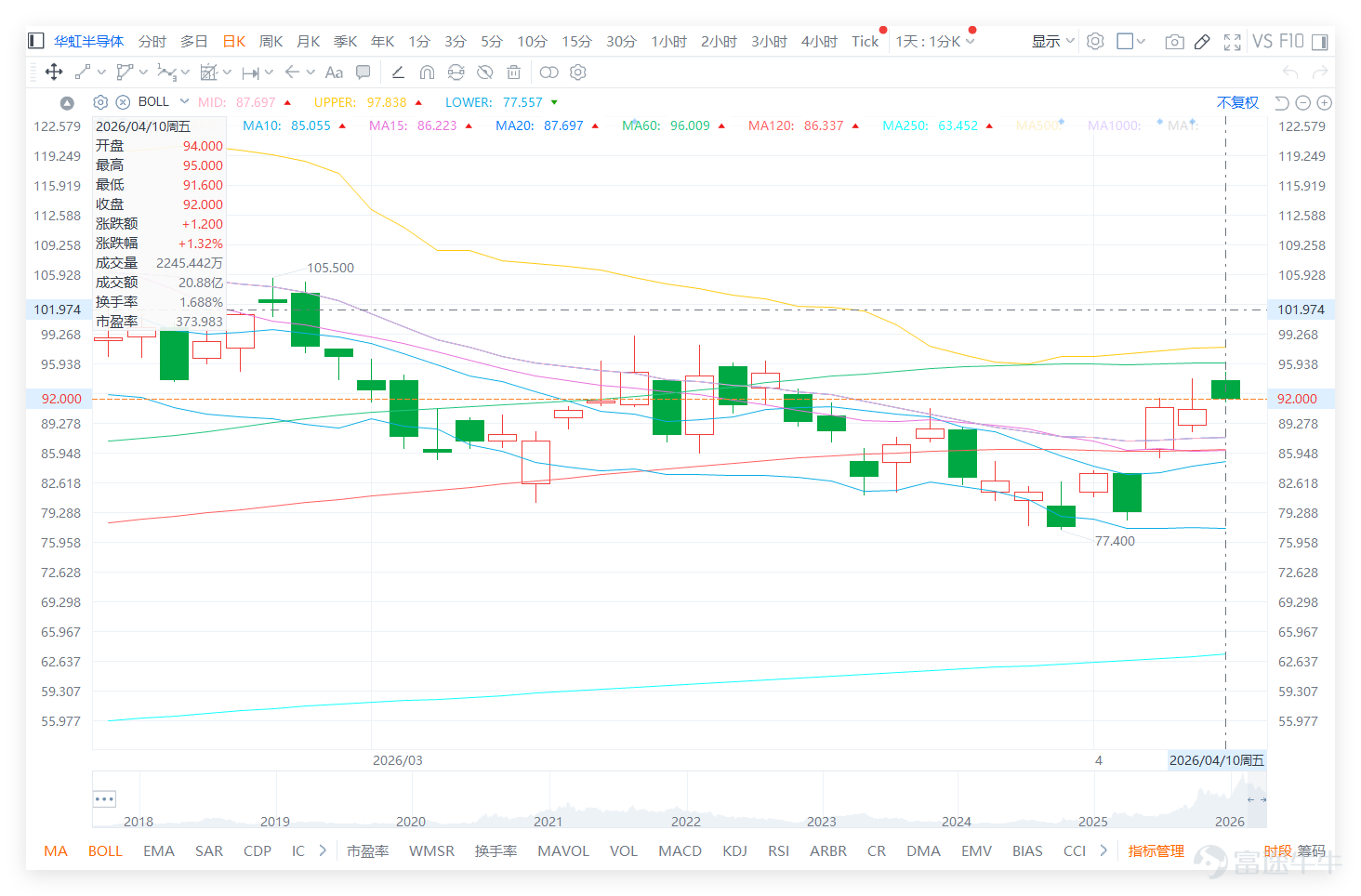
Task: Redo the last drawing action
Action: (1320, 72)
